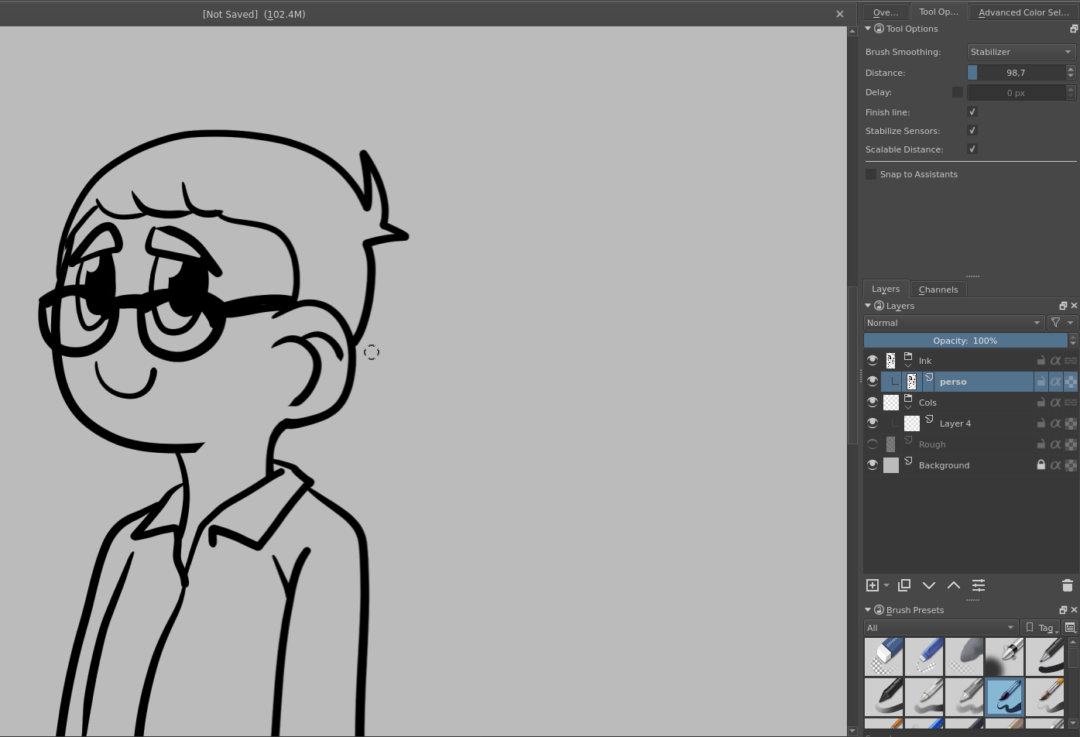Open the Brush Smoothing Stabilizer dropdown
Image resolution: width=1080 pixels, height=737 pixels.
(x=1019, y=51)
